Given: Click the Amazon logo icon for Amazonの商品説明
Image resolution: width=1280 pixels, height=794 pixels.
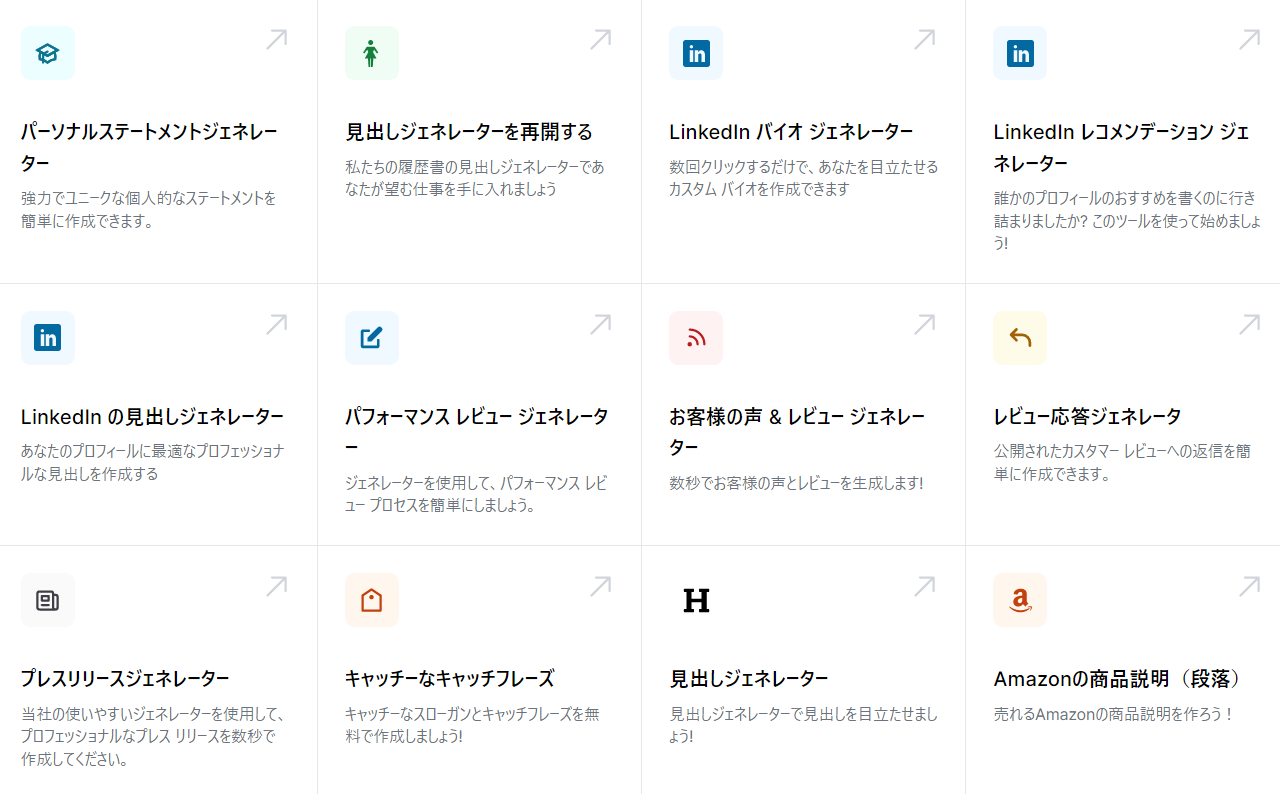Looking at the screenshot, I should pyautogui.click(x=1020, y=600).
